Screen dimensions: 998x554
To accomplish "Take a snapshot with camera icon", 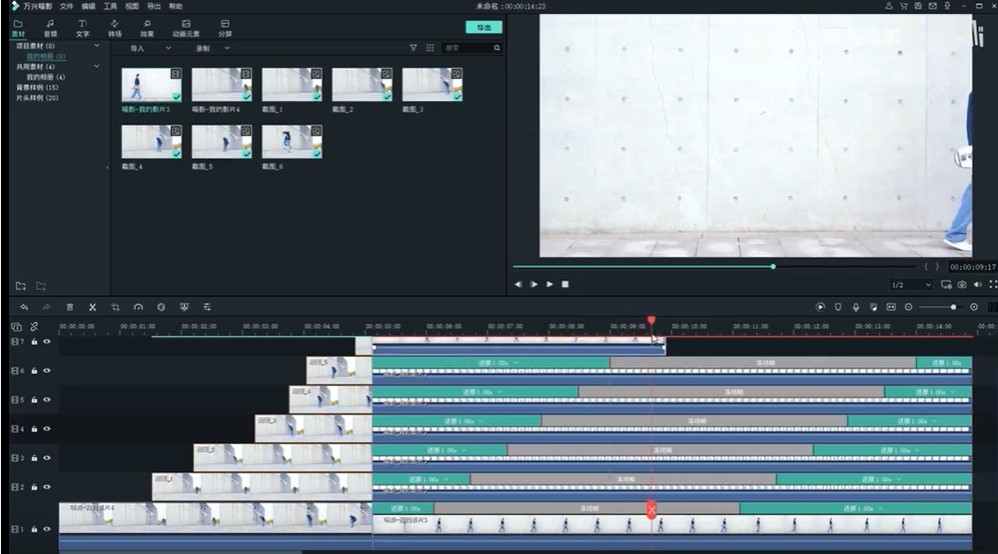I will [x=962, y=285].
